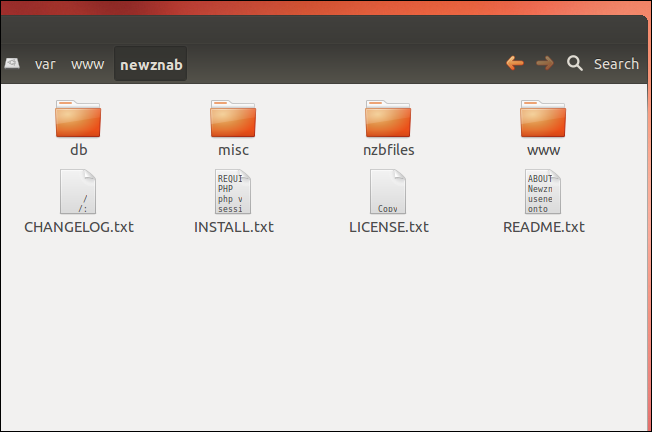Open the Search text button
This screenshot has height=432, width=652.
(x=616, y=64)
